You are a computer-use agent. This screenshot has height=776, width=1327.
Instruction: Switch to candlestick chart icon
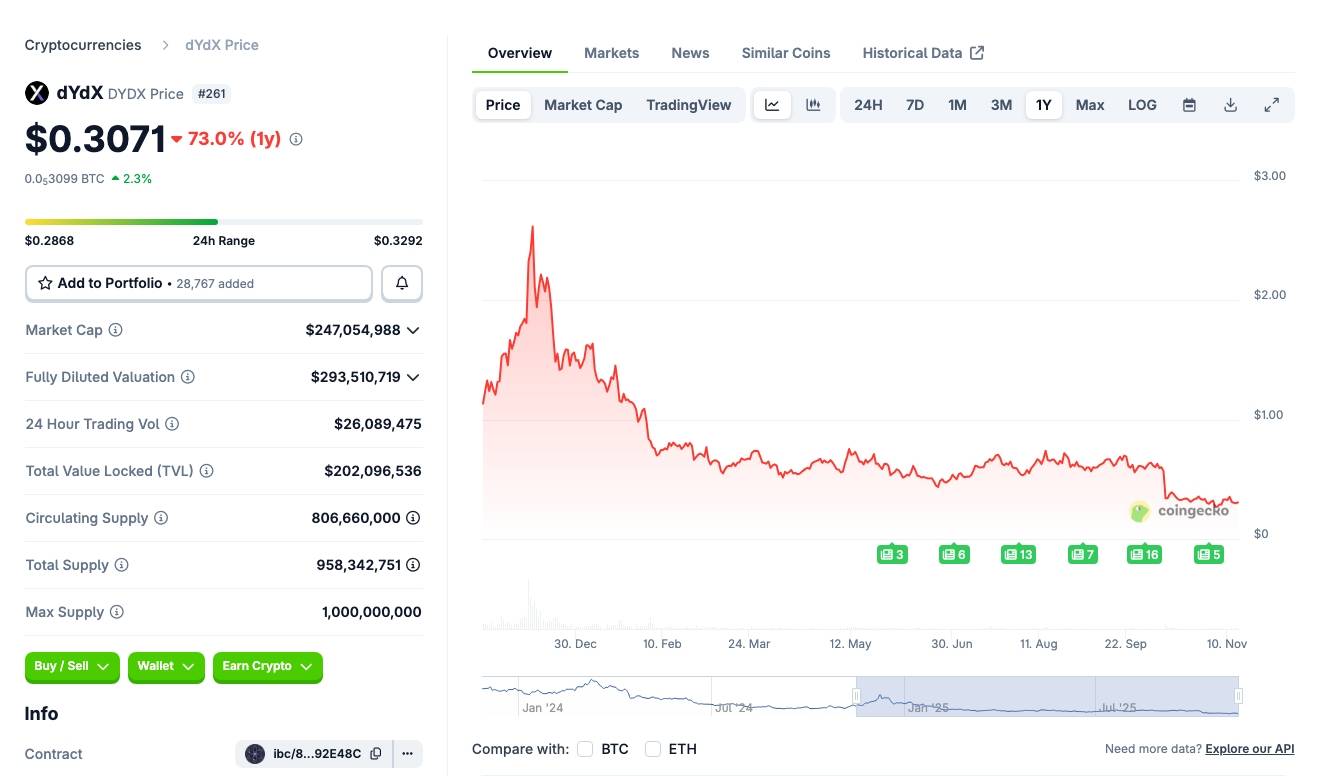point(813,105)
